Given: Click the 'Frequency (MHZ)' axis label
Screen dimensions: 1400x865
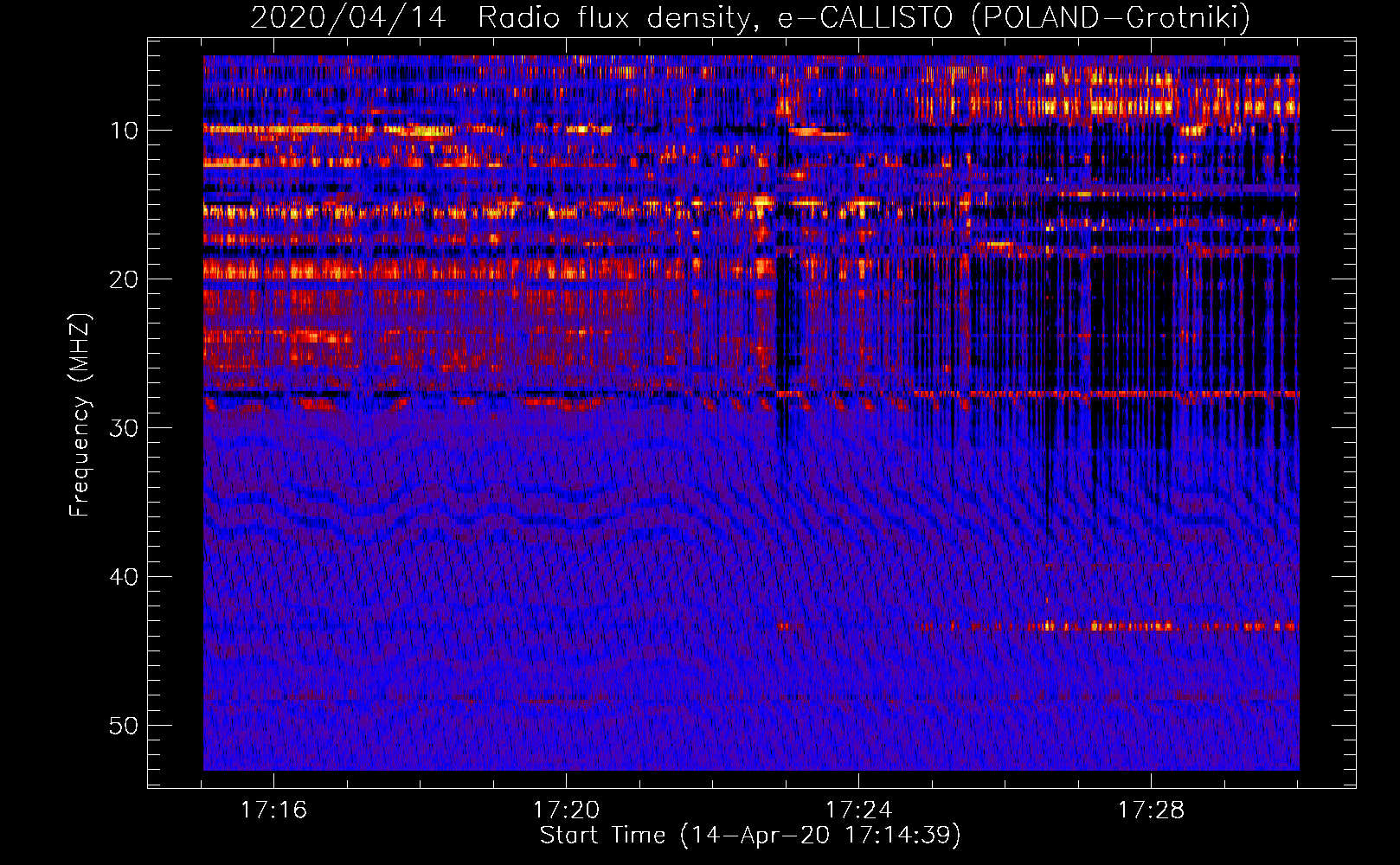Looking at the screenshot, I should tap(80, 415).
